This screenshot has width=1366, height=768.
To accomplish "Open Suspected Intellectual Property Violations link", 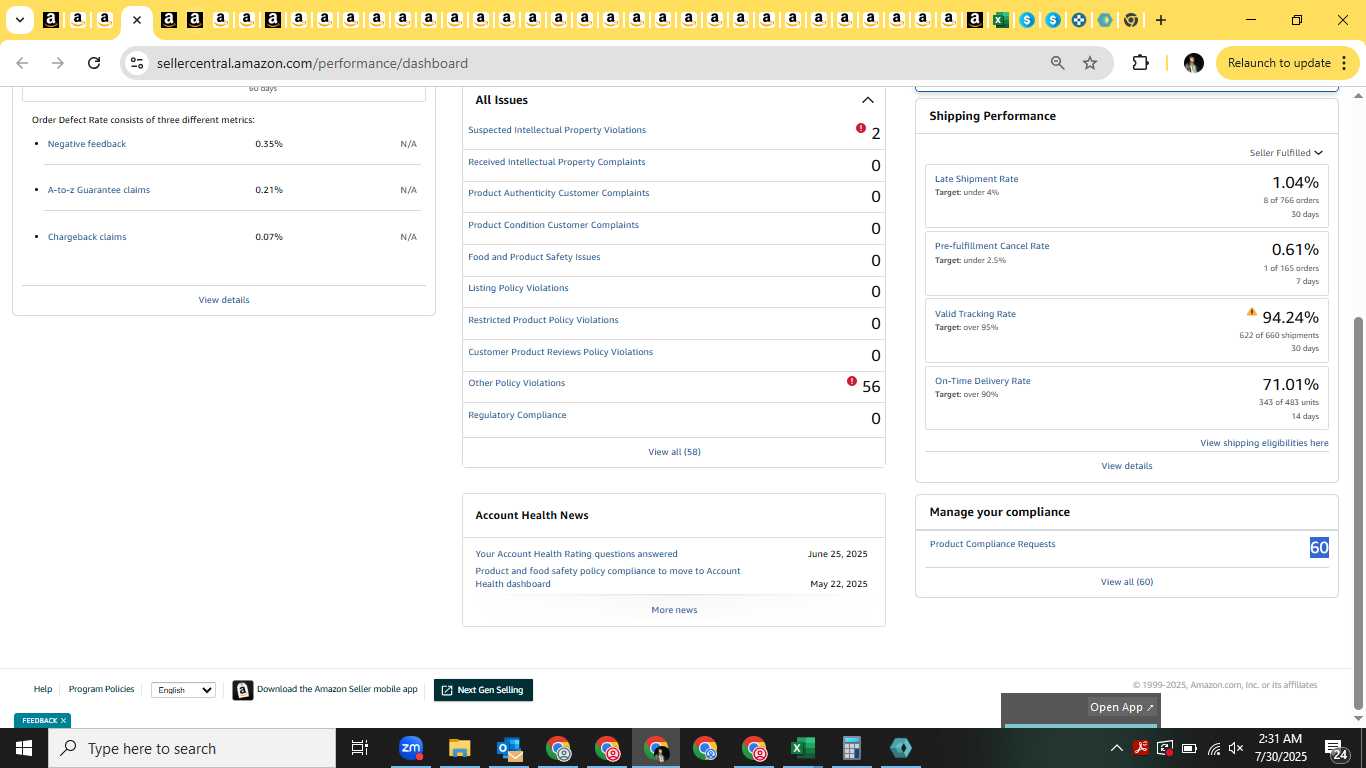I will click(x=557, y=130).
